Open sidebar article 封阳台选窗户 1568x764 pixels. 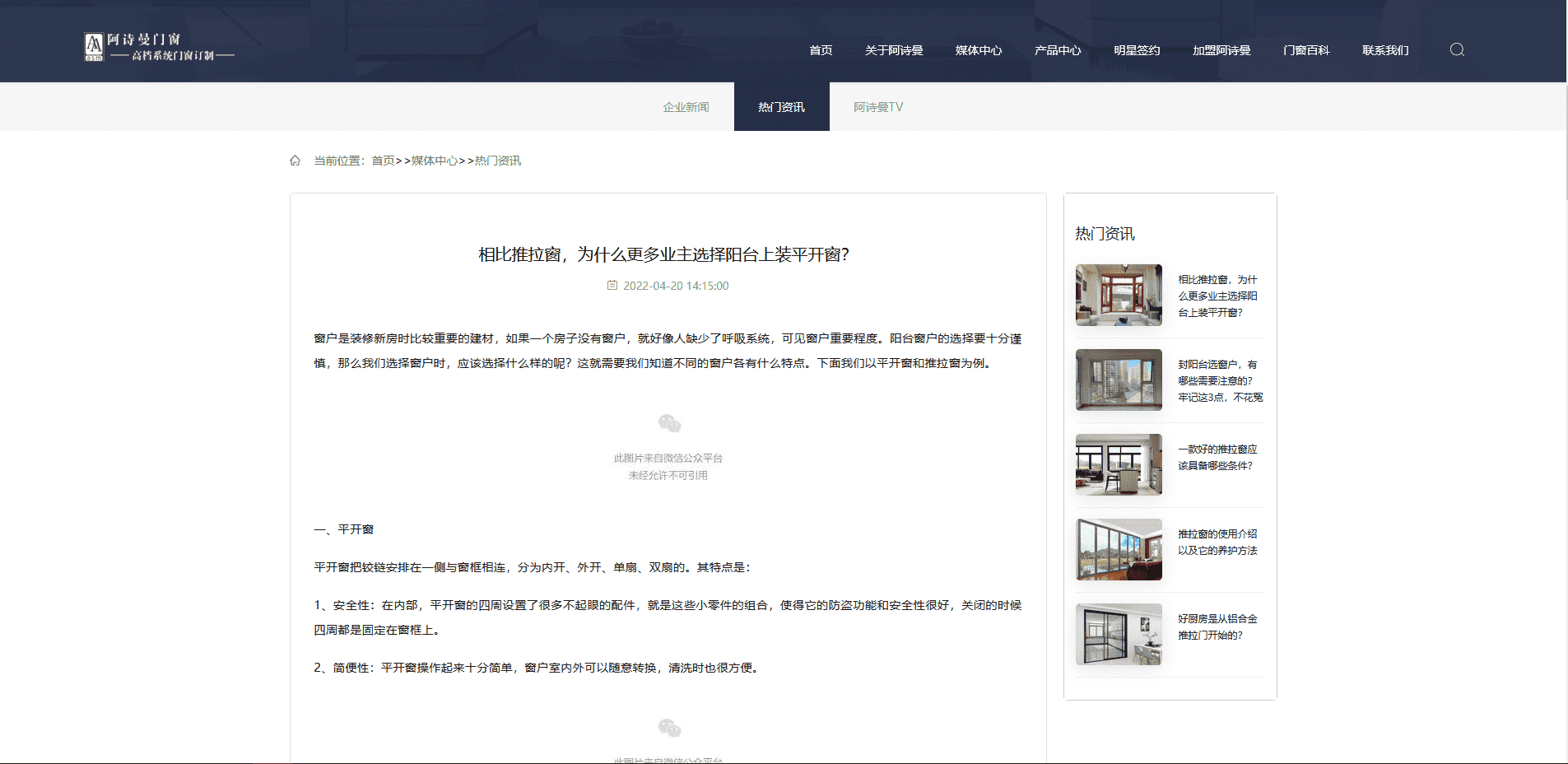pyautogui.click(x=1219, y=380)
